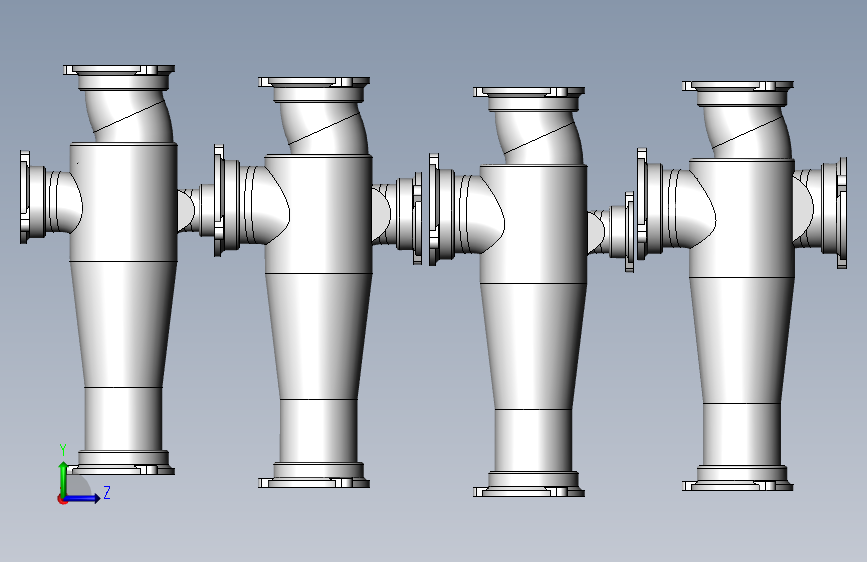Pick the left side flange of the leftmost fitting
Image resolution: width=867 pixels, height=562 pixels.
tap(25, 196)
